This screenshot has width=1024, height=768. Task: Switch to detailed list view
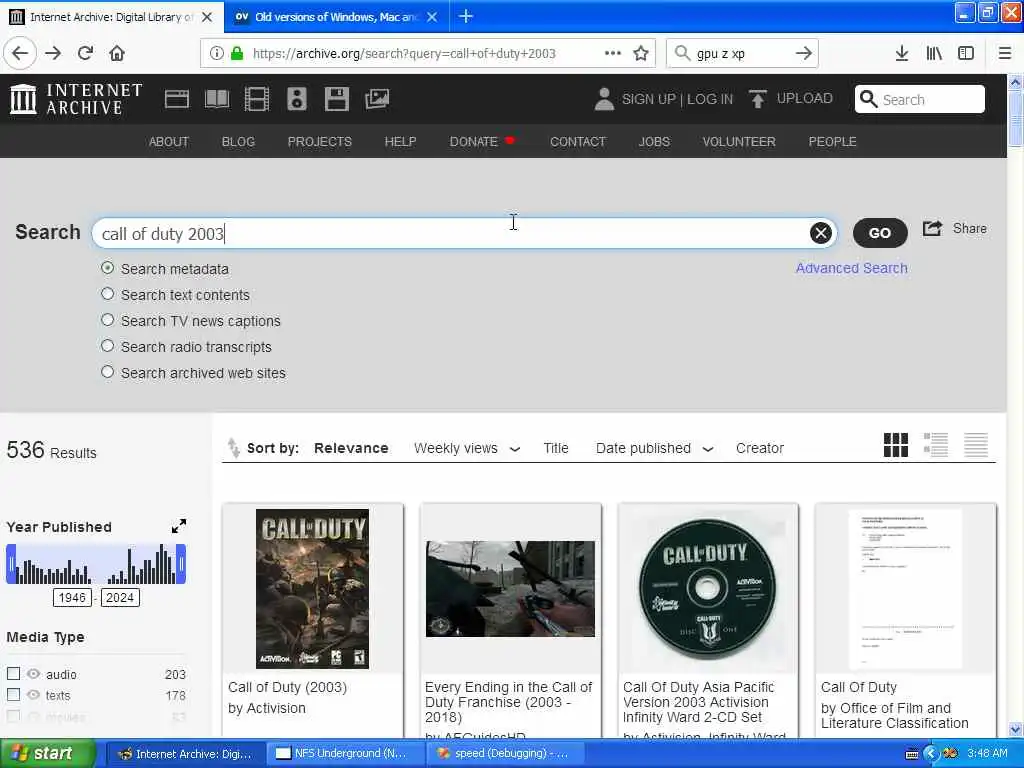tap(936, 445)
